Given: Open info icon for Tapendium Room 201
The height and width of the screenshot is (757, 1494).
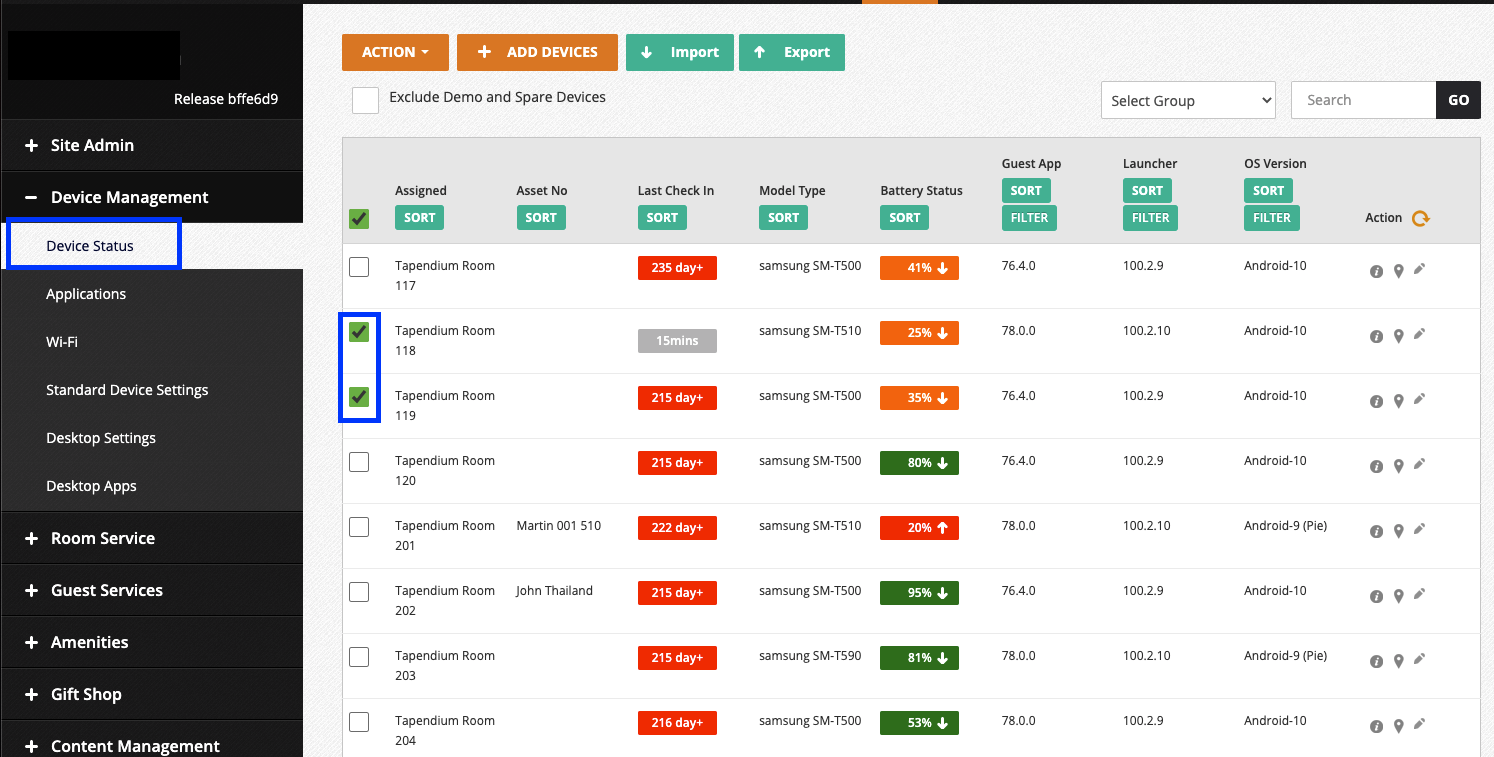Looking at the screenshot, I should 1376,531.
